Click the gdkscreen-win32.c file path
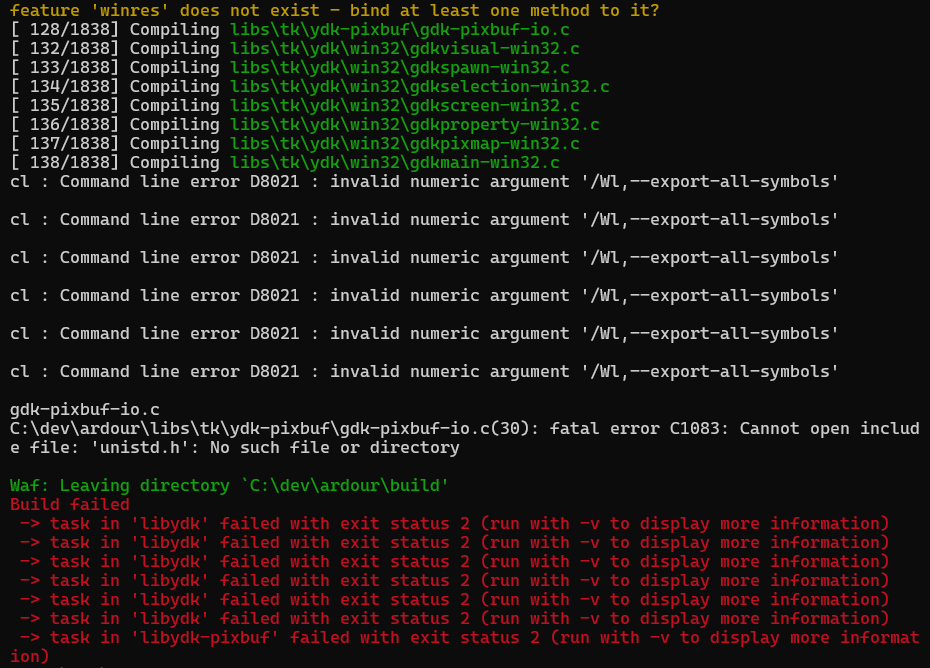This screenshot has height=668, width=930. point(404,105)
